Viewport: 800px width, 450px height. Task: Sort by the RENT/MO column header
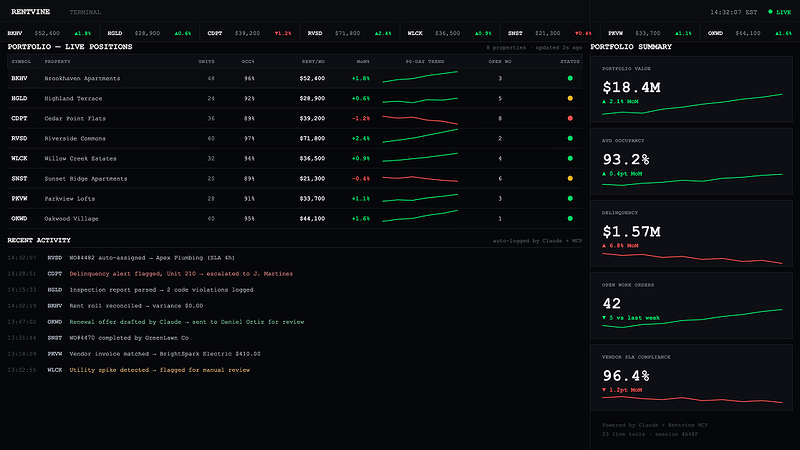[313, 61]
